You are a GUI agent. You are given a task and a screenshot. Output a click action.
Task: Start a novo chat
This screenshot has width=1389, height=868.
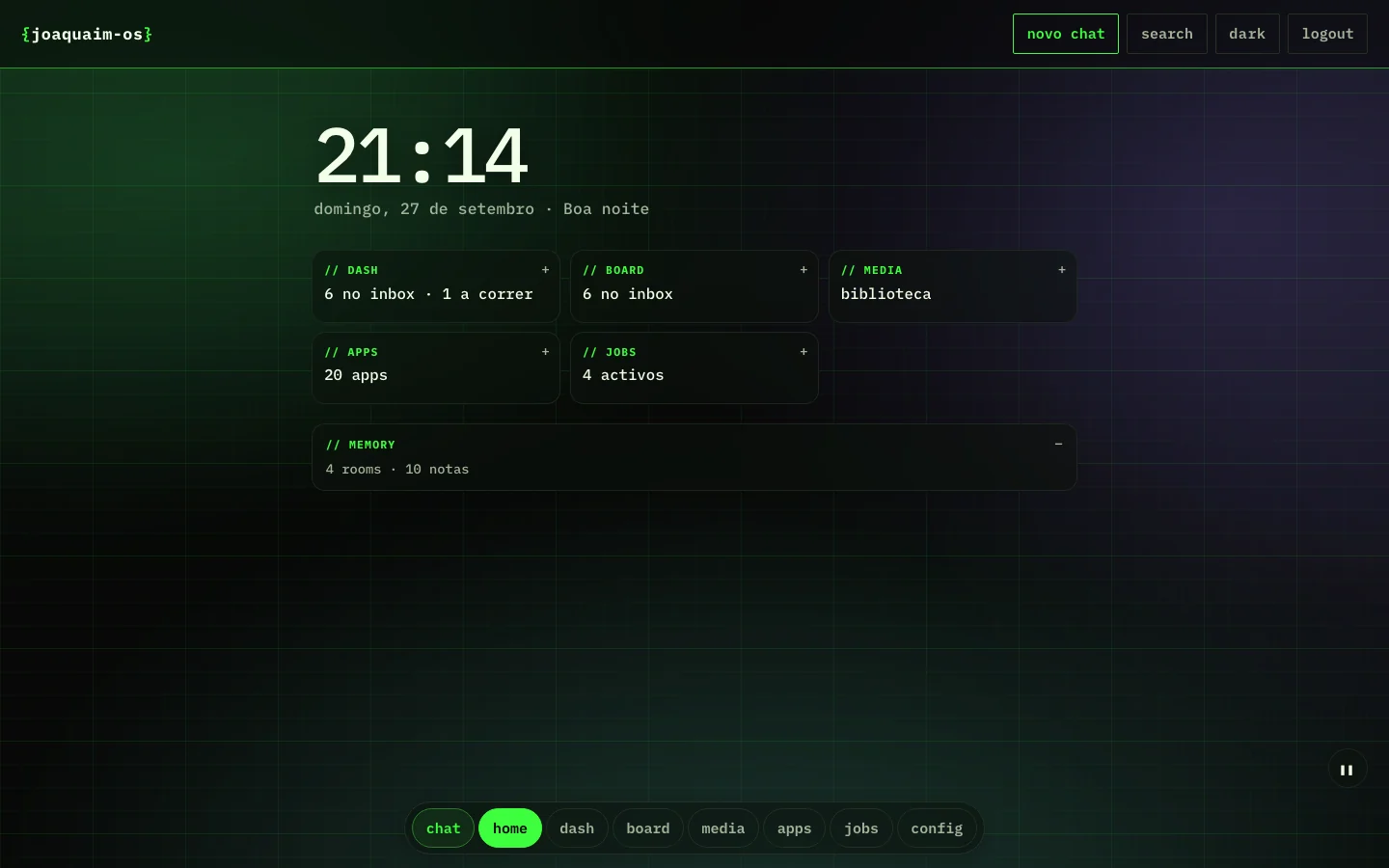[x=1066, y=34]
